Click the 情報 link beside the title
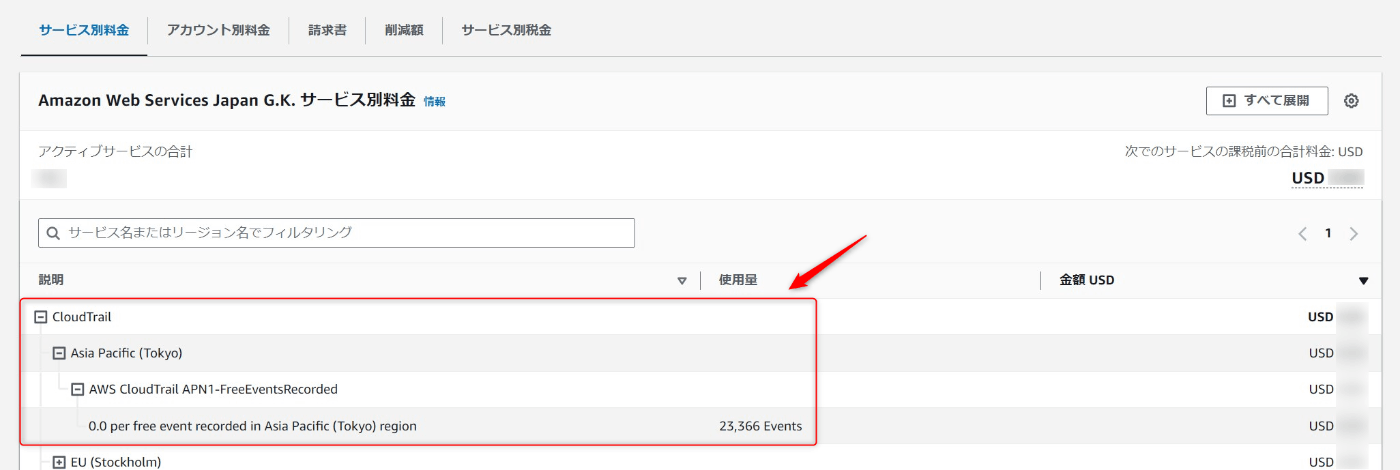 coord(434,101)
